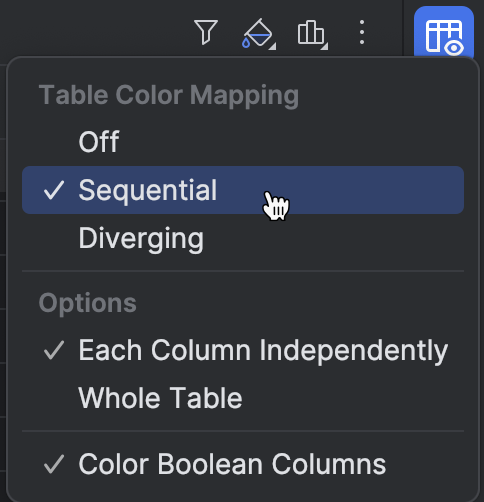This screenshot has width=484, height=502.
Task: Click the blue table view icon
Action: pyautogui.click(x=444, y=33)
